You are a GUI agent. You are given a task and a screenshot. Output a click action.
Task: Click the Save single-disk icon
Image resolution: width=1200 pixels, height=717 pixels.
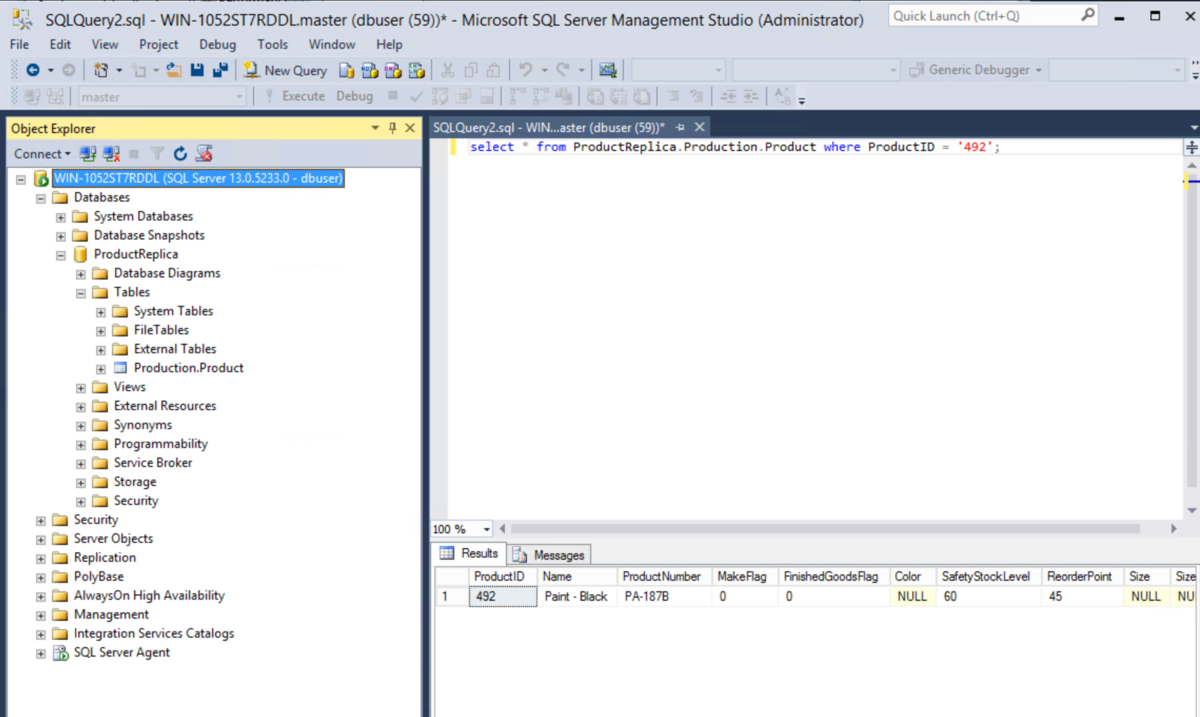click(197, 70)
